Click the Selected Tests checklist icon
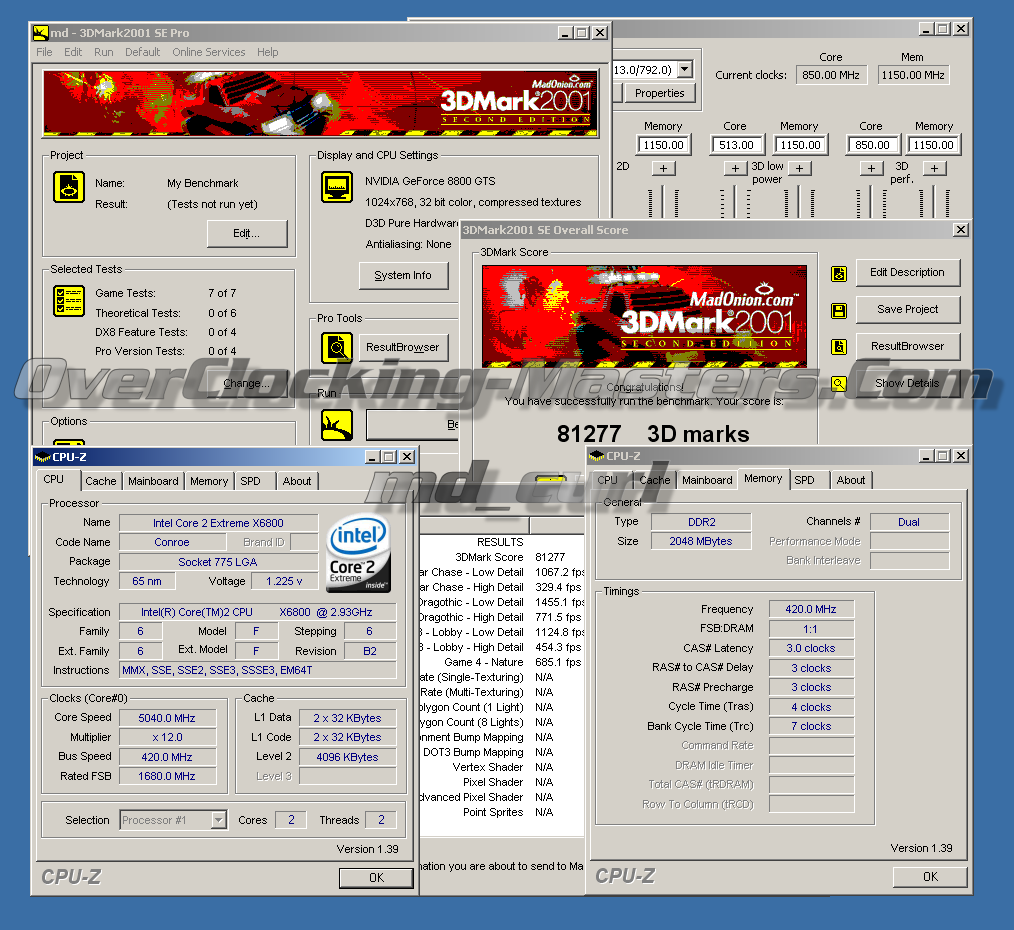The width and height of the screenshot is (1014, 930). (x=69, y=301)
